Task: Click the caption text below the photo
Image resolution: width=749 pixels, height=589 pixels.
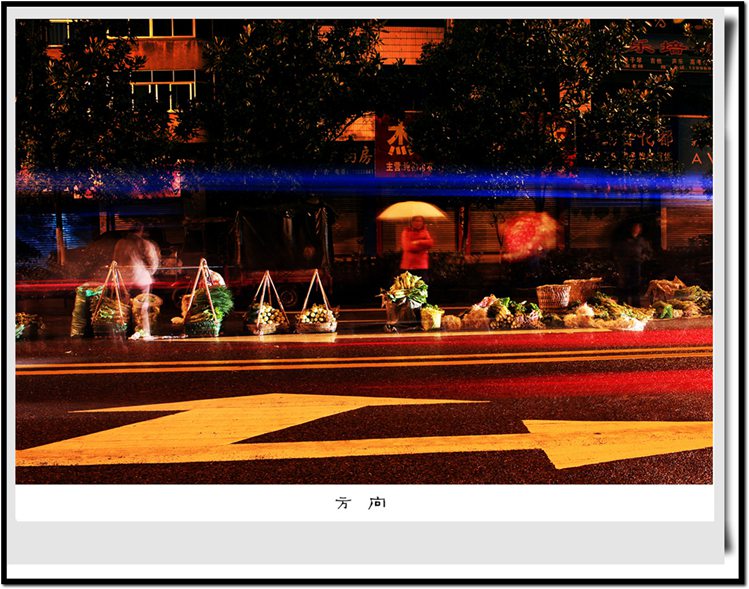Action: click(x=361, y=503)
